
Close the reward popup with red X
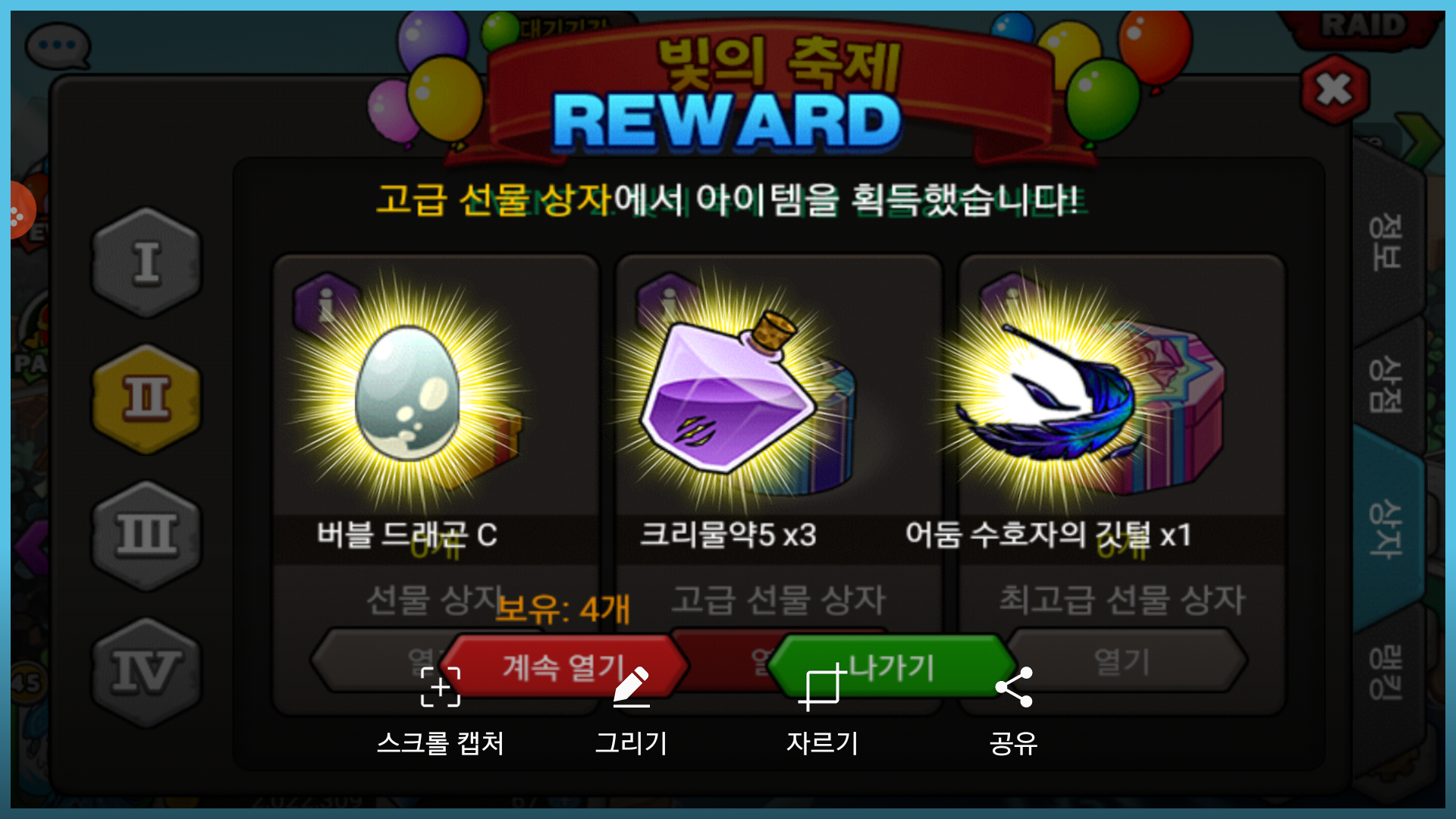coord(1335,89)
